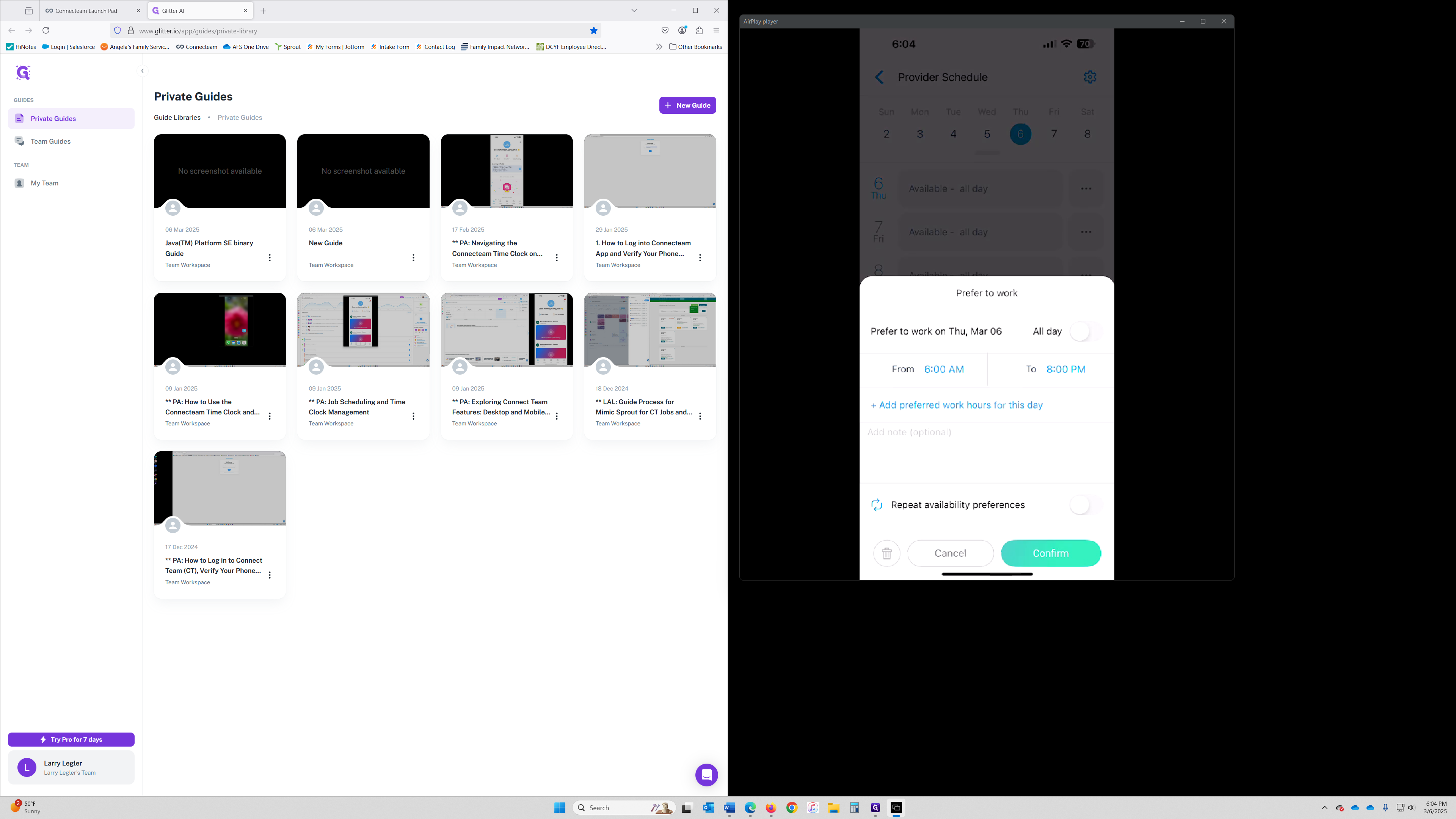The image size is (1456, 819).
Task: Click the bookmark star icon in address bar
Action: pos(593,30)
